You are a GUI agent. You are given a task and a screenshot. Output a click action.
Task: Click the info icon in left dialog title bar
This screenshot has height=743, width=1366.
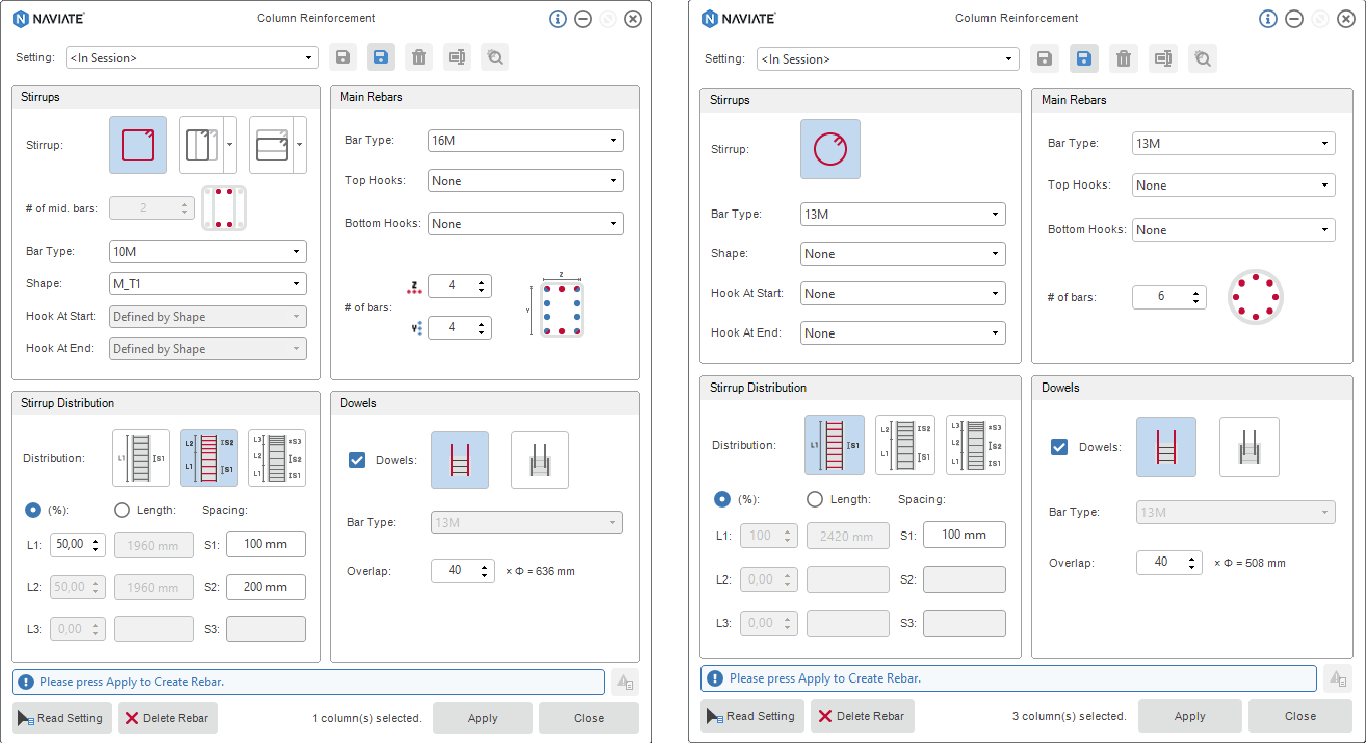pyautogui.click(x=558, y=19)
